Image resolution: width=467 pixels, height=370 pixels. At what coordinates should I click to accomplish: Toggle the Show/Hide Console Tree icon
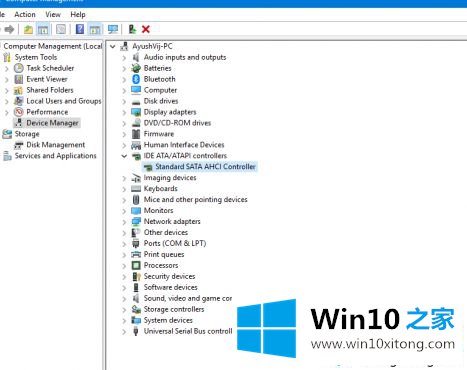(x=43, y=29)
